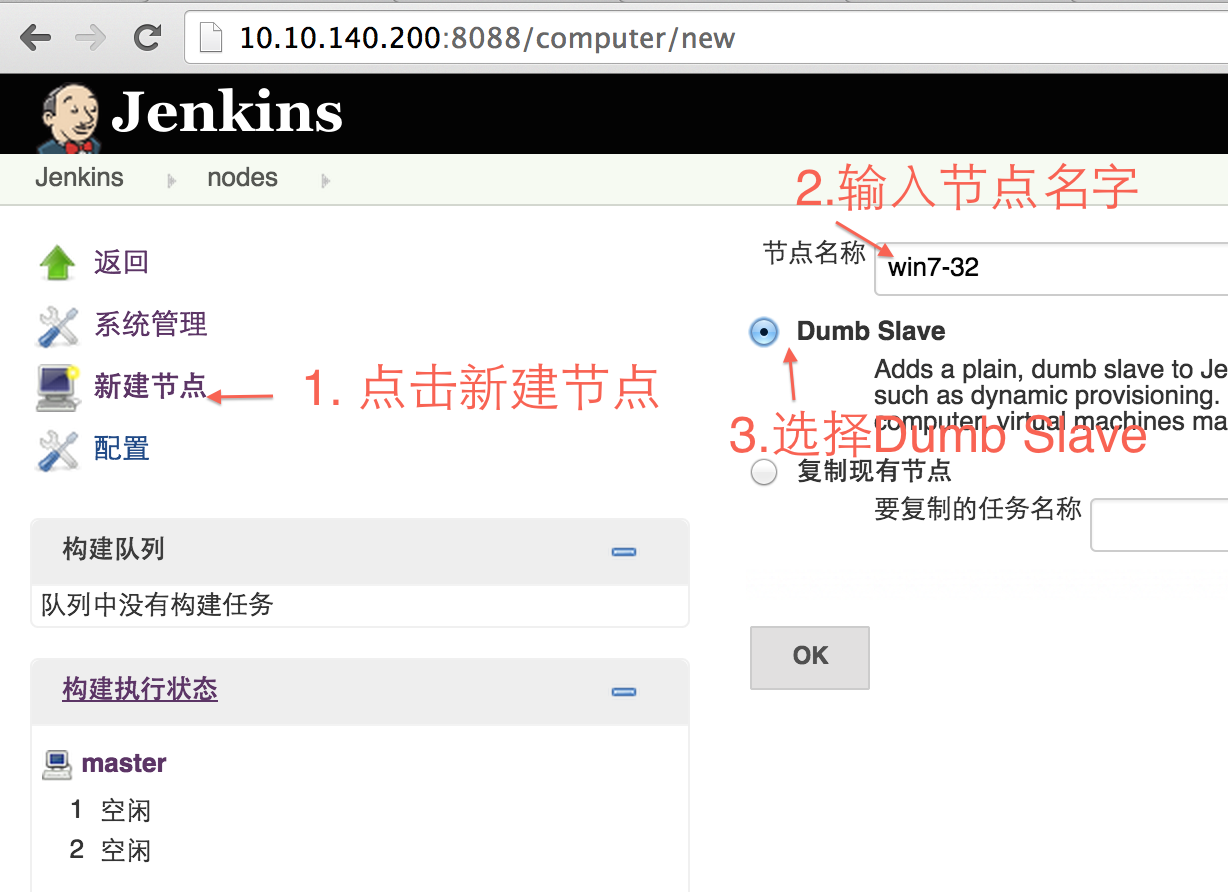Click the Jenkins breadcrumb
The image size is (1228, 892).
pos(79,178)
